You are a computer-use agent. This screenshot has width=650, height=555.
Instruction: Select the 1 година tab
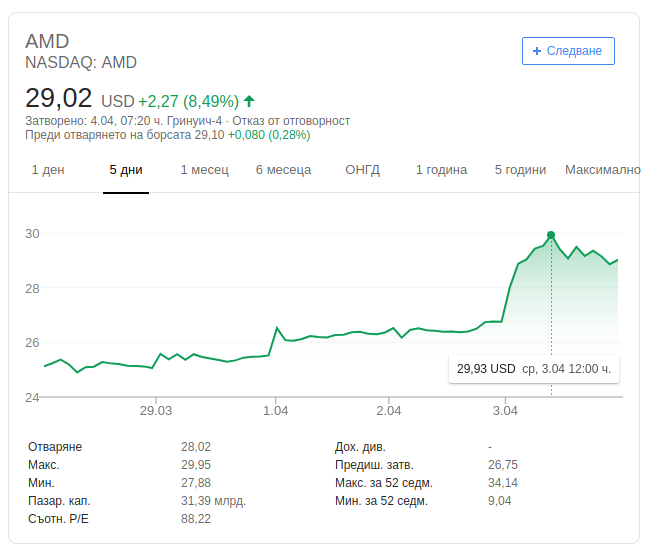[441, 170]
